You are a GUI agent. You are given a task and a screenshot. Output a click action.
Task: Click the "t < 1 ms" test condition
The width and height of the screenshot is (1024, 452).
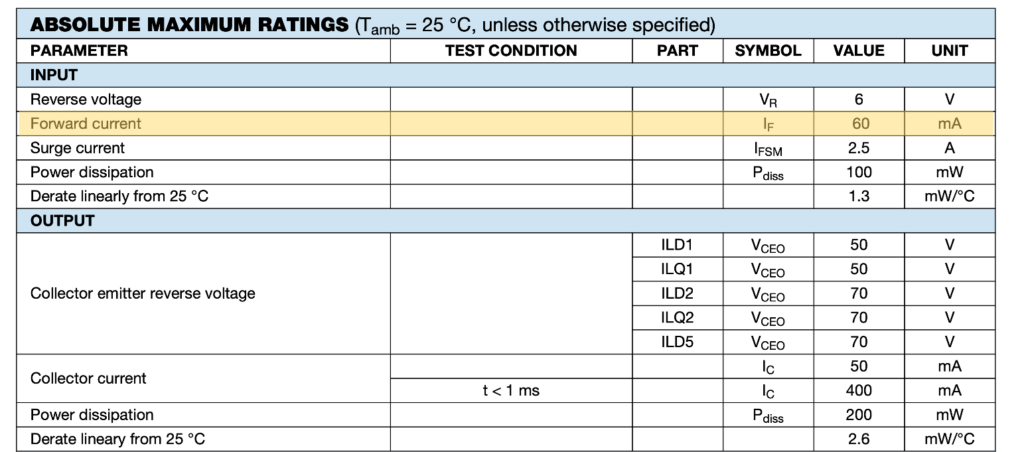(x=510, y=391)
